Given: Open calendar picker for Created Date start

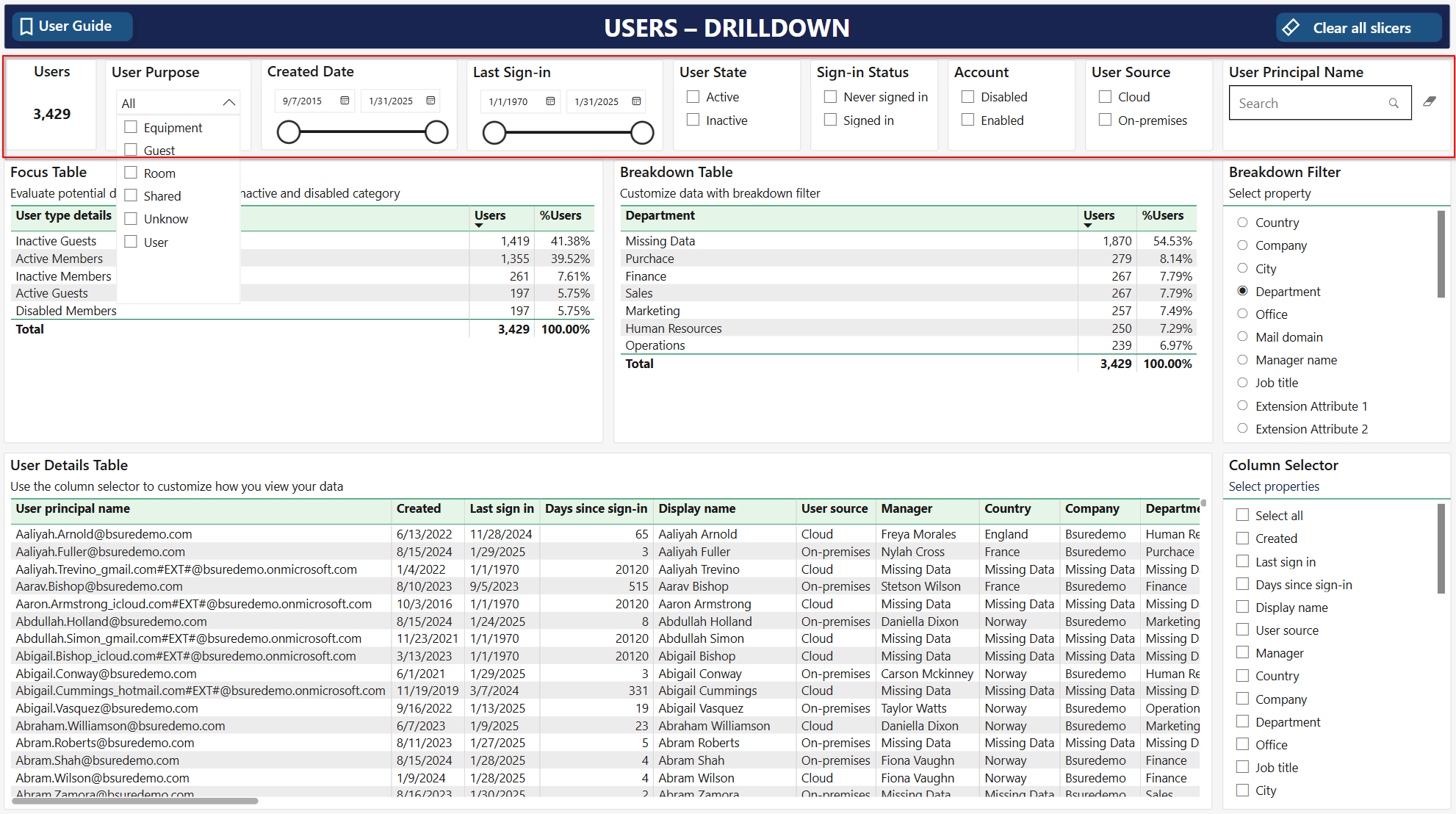Looking at the screenshot, I should point(345,101).
